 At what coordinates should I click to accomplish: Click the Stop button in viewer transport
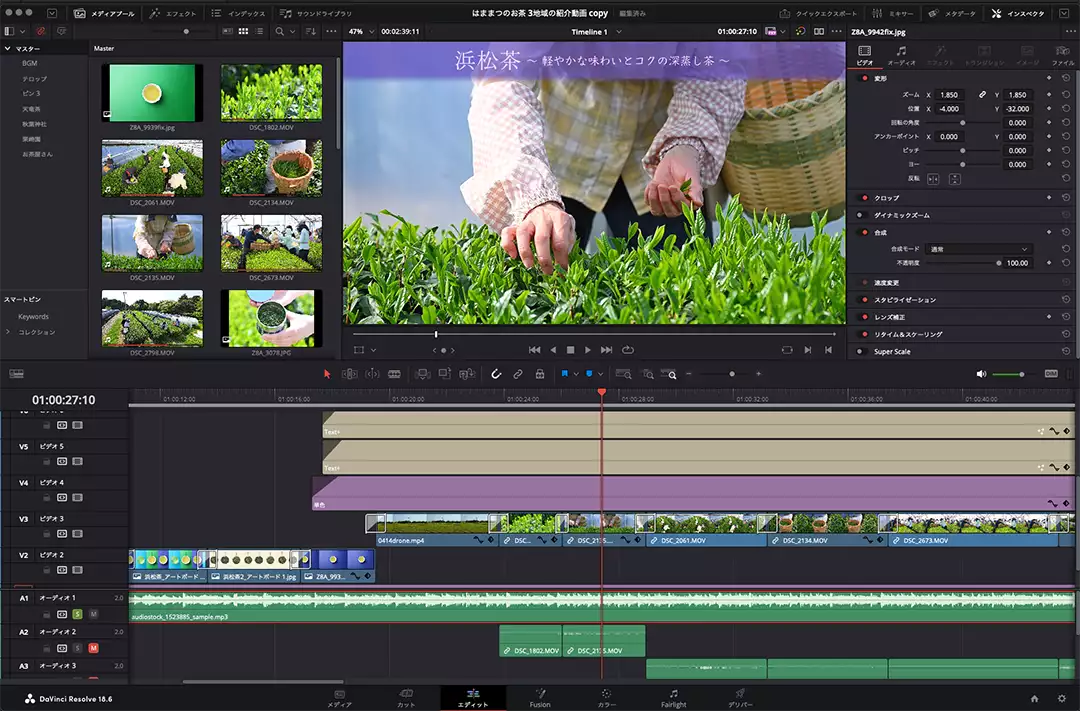point(570,350)
